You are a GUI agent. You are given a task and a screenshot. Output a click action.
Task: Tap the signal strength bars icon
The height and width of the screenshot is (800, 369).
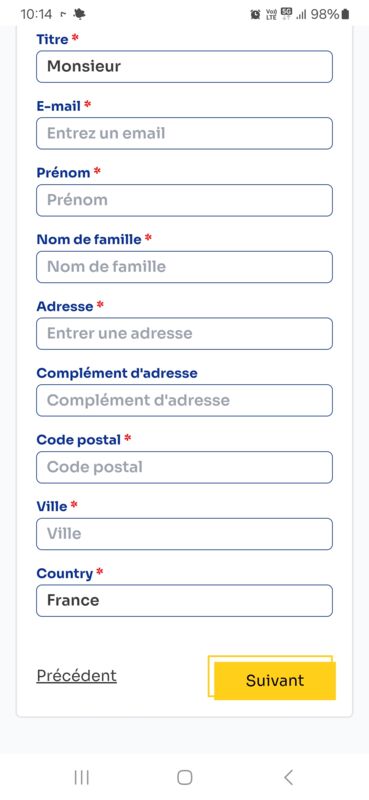coord(301,15)
